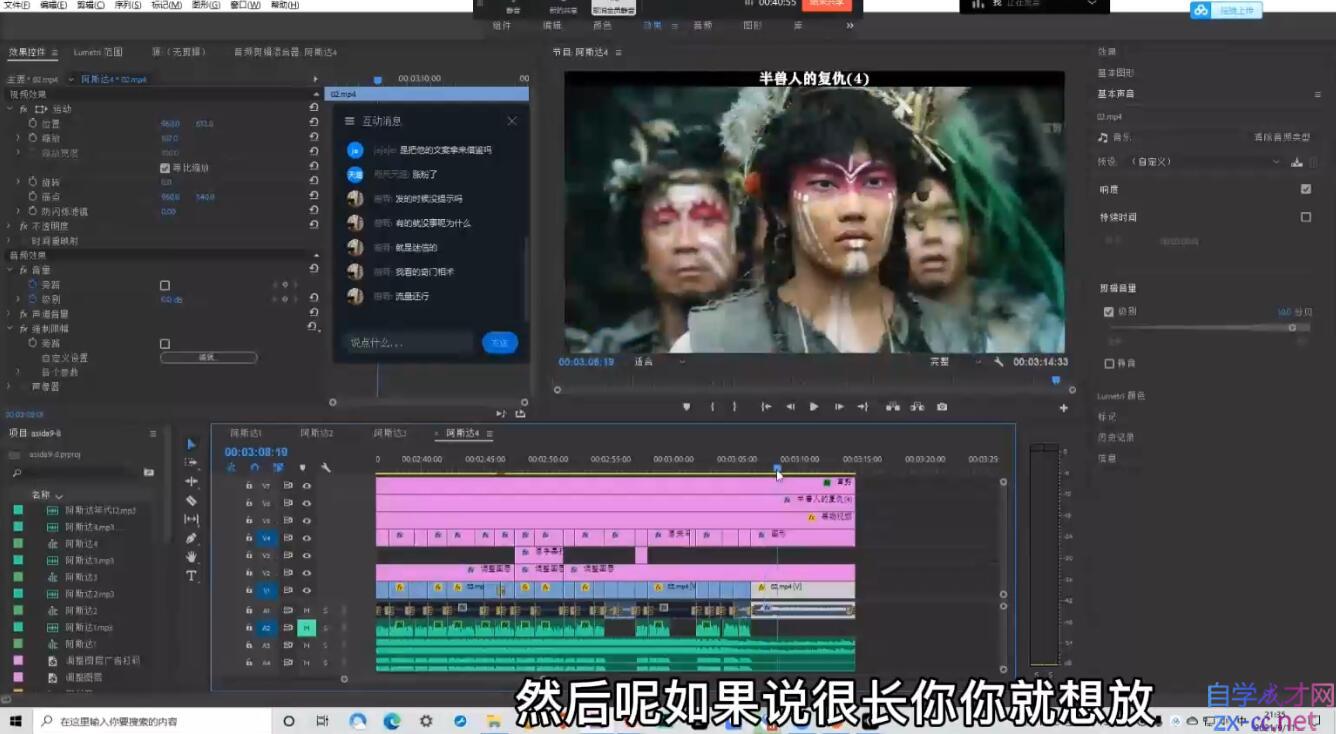Expand the Scale property
Image resolution: width=1336 pixels, height=734 pixels.
tap(18, 138)
